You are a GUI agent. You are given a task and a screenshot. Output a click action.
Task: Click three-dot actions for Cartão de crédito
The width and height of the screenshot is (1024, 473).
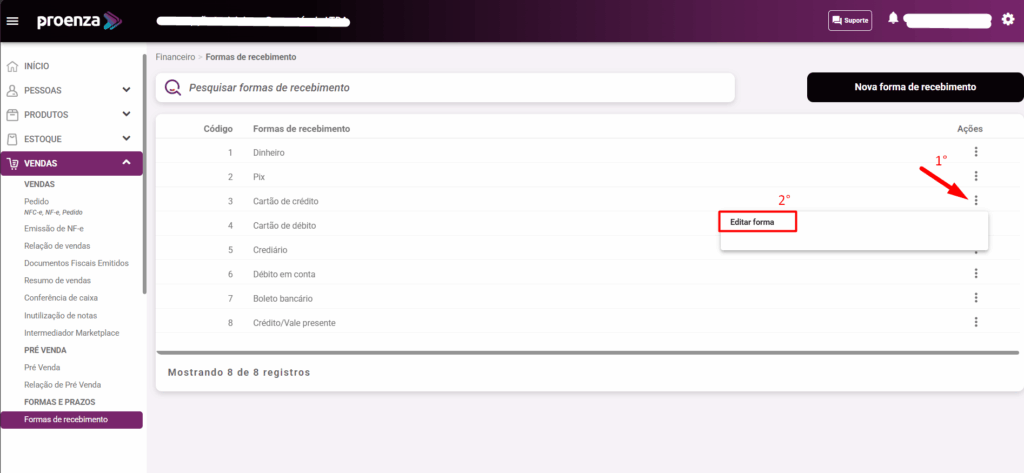[x=975, y=201]
